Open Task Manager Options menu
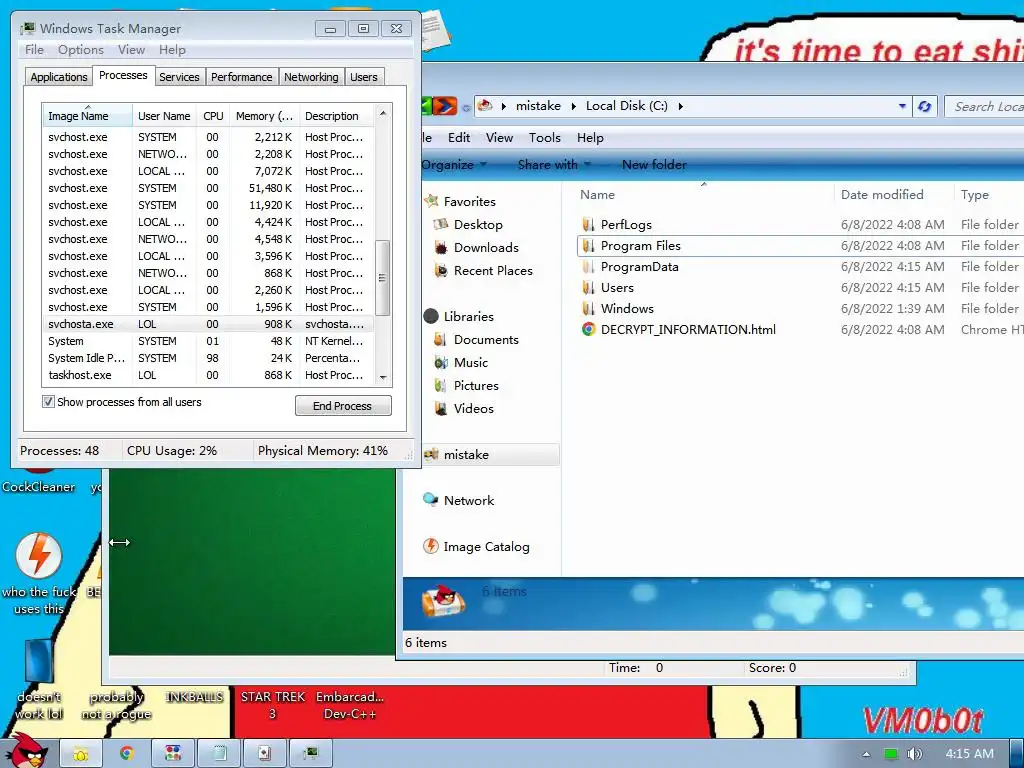Screen dimensions: 1024x768 (x=80, y=50)
